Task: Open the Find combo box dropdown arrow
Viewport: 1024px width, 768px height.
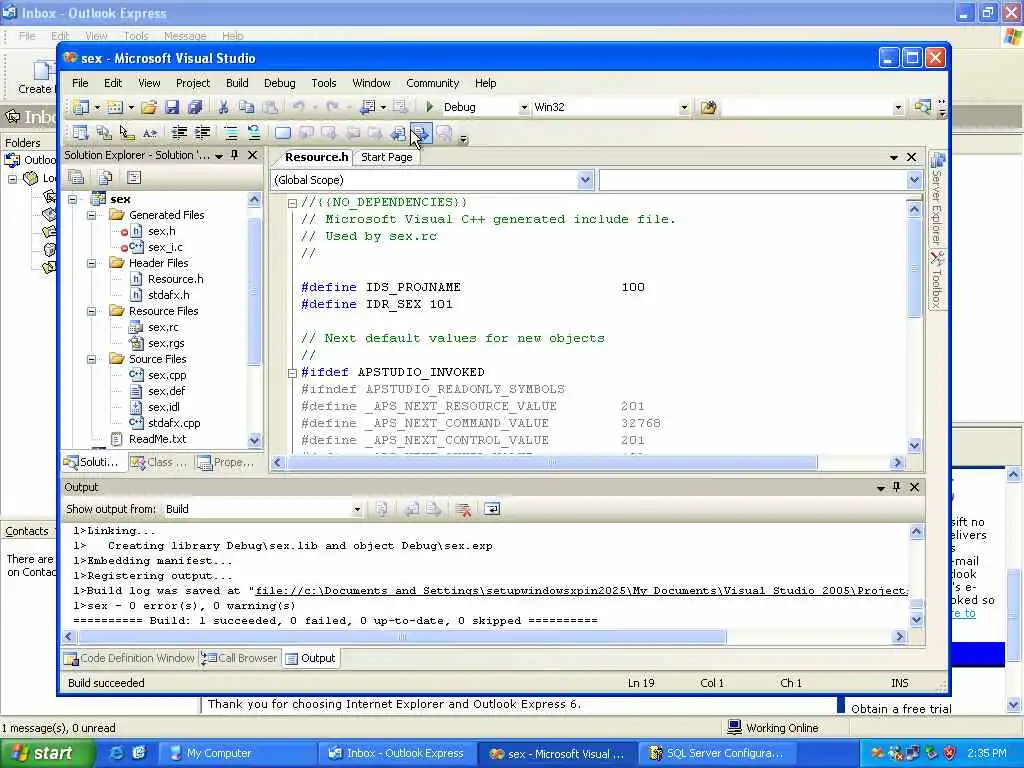Action: (899, 107)
